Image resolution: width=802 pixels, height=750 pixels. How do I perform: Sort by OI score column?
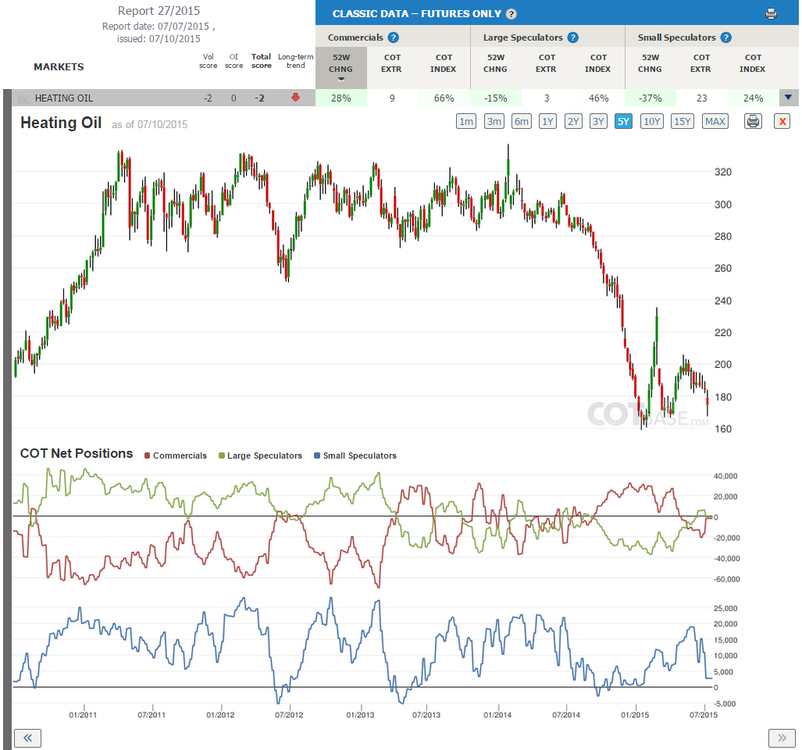point(234,61)
